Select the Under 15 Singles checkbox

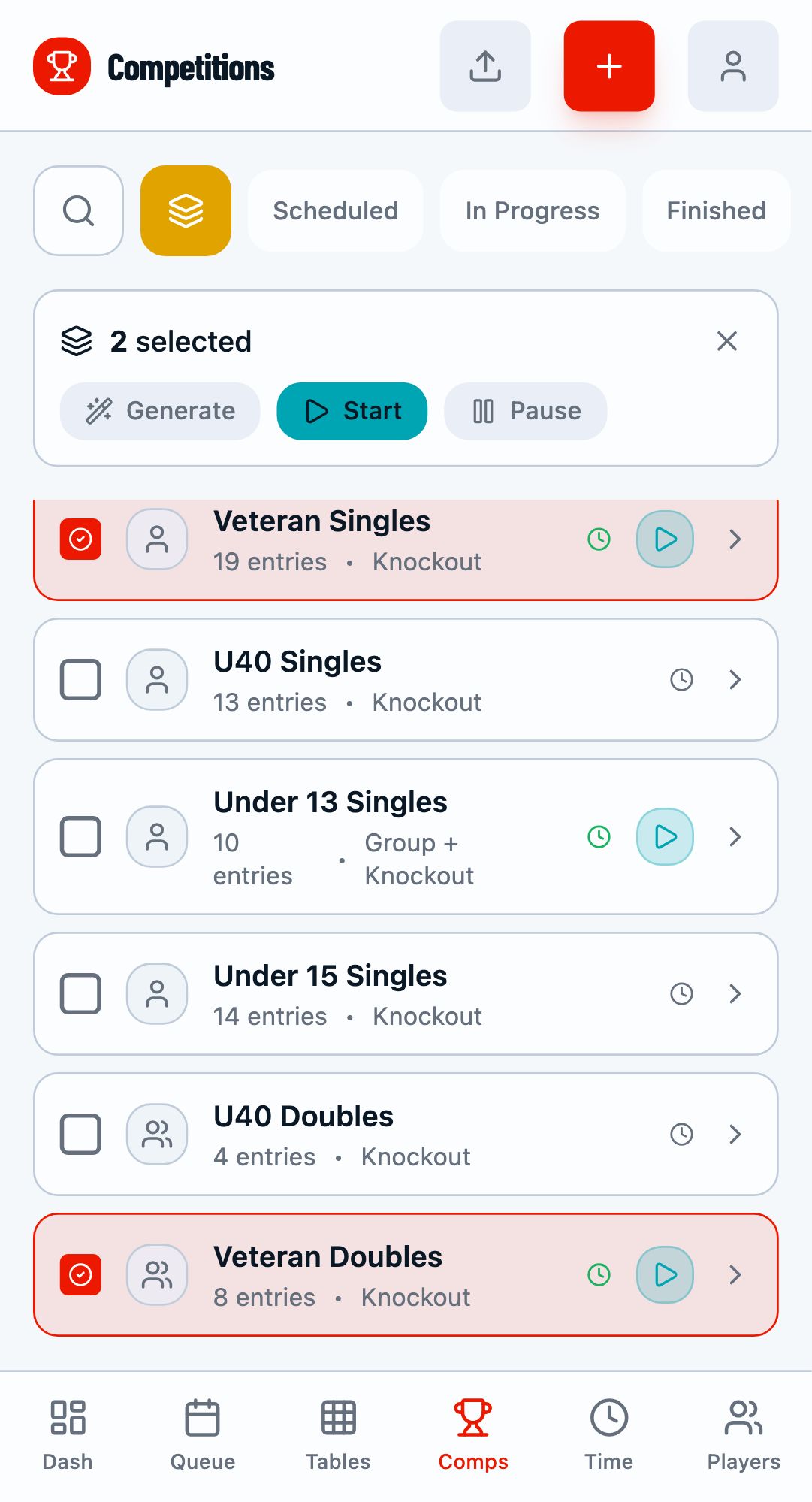click(x=80, y=993)
